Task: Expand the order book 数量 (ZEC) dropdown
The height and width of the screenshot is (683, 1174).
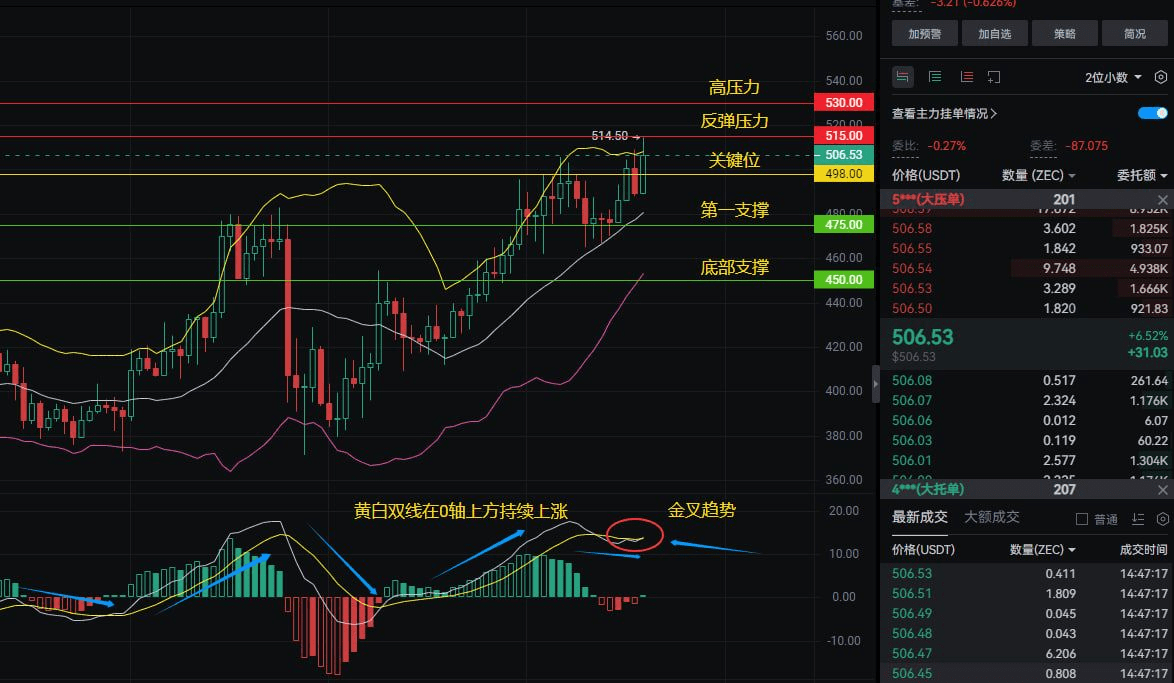Action: pos(1038,175)
